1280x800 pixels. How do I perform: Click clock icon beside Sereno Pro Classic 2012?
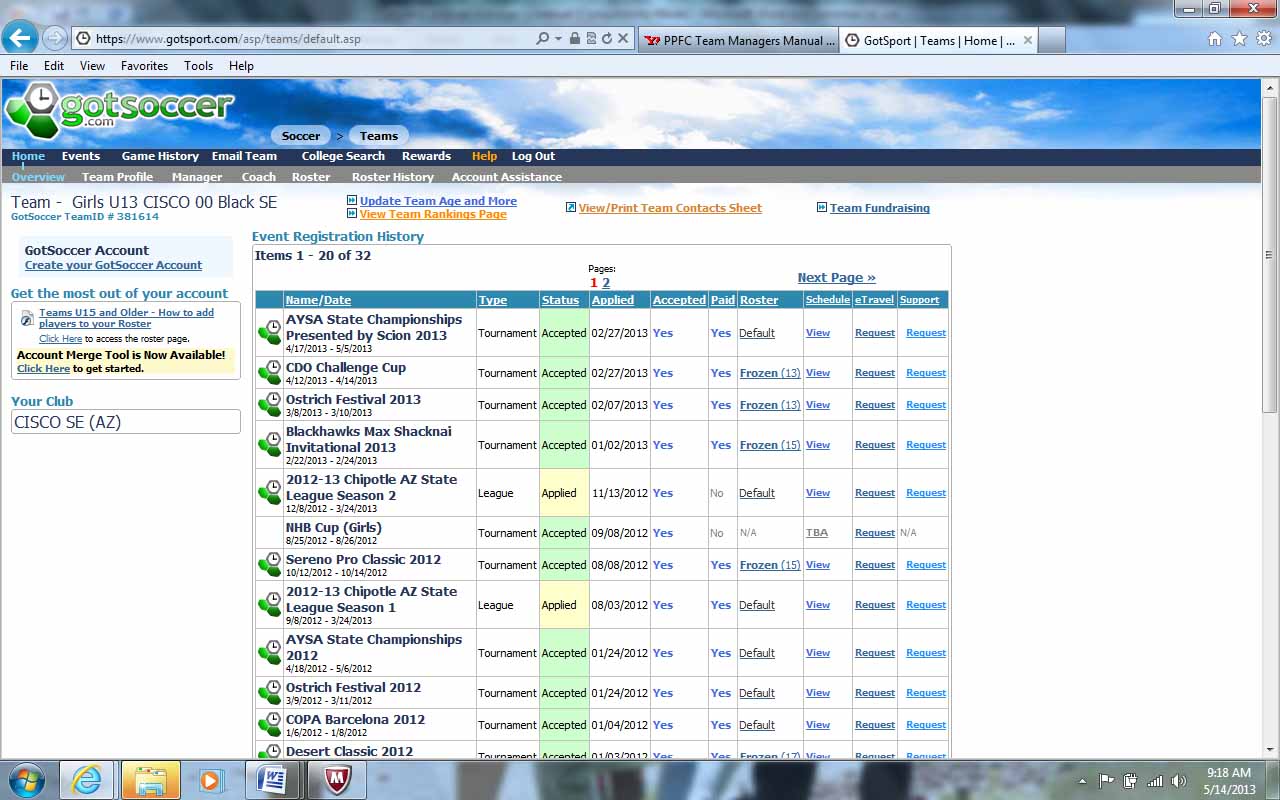[x=269, y=564]
